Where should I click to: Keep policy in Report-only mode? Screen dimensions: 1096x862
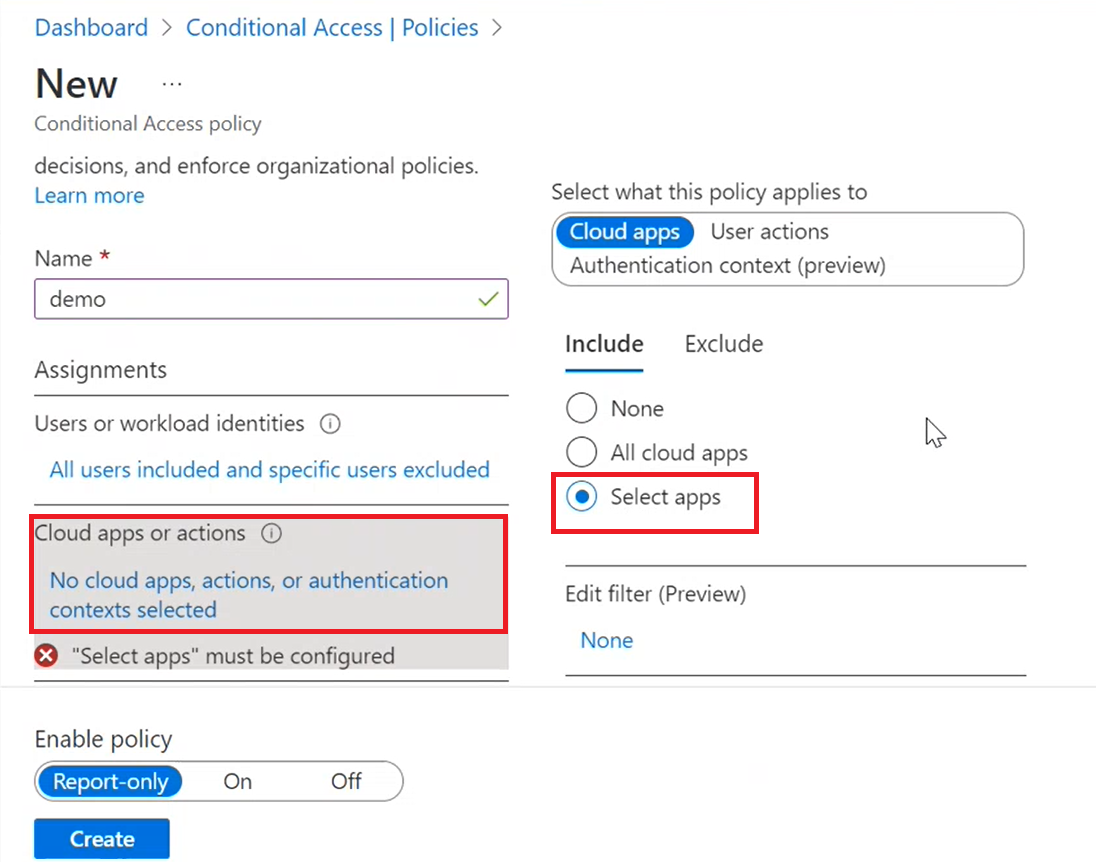[110, 781]
